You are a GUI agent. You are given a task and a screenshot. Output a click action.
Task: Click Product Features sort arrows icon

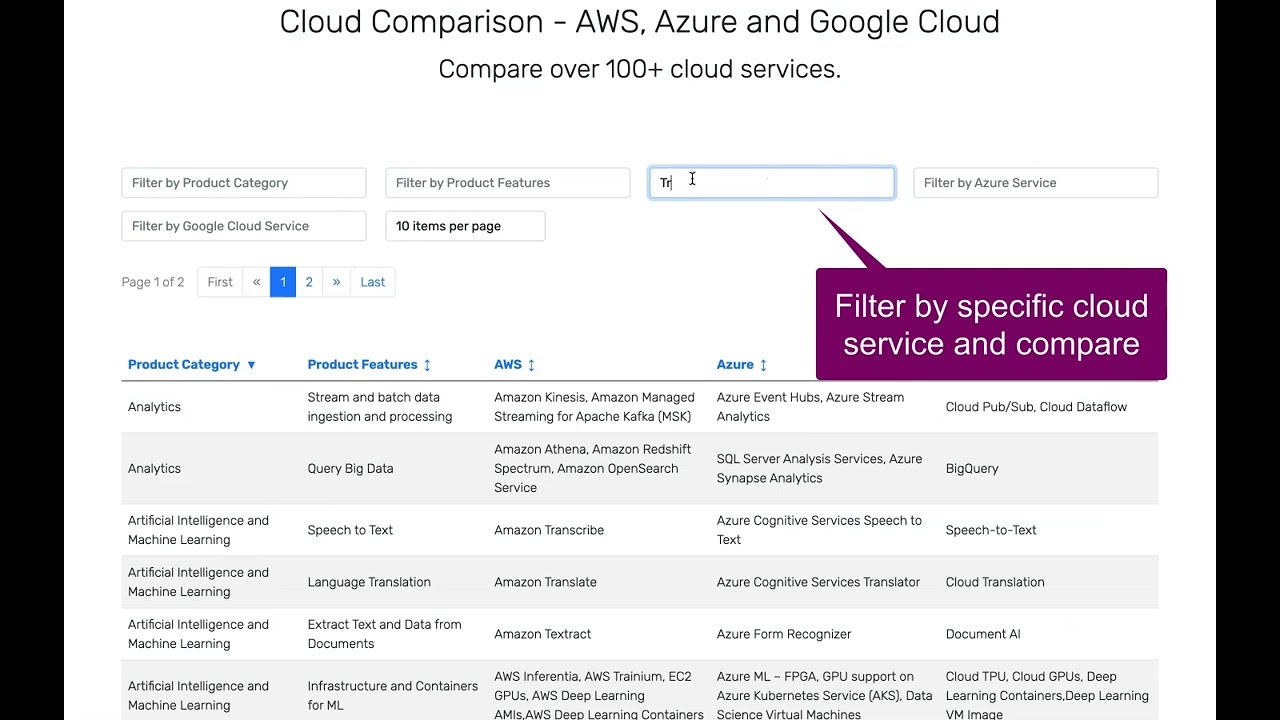click(427, 365)
